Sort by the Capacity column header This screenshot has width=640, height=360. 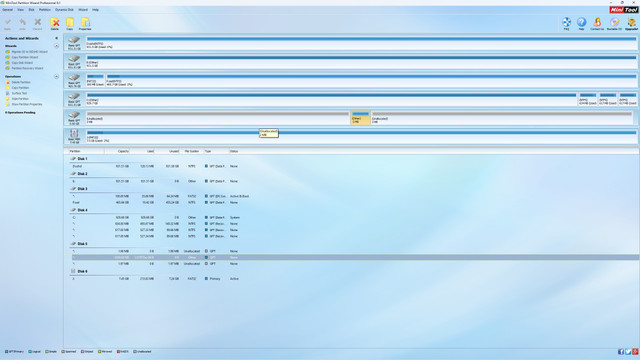click(x=117, y=151)
